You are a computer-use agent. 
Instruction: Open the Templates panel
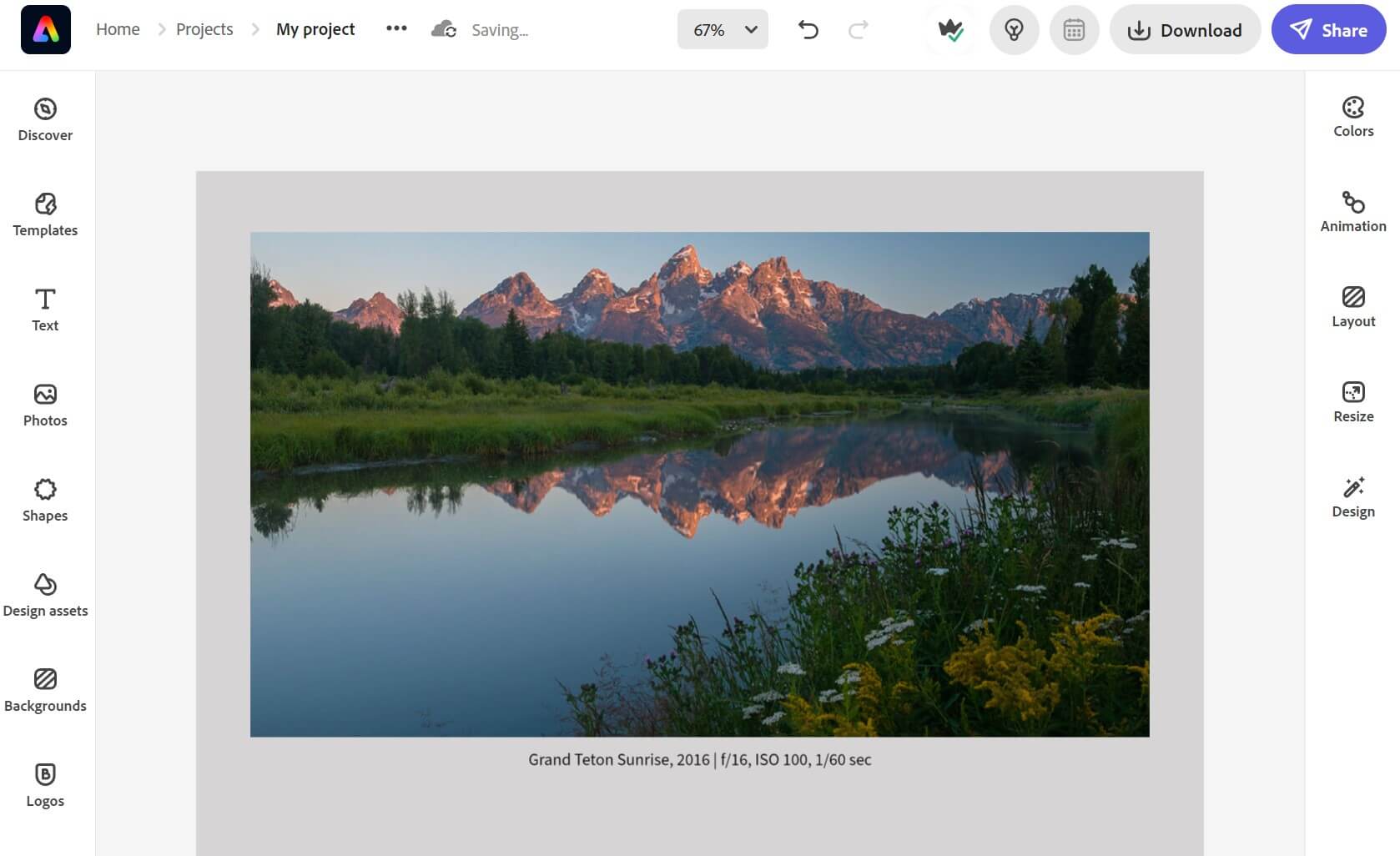45,215
